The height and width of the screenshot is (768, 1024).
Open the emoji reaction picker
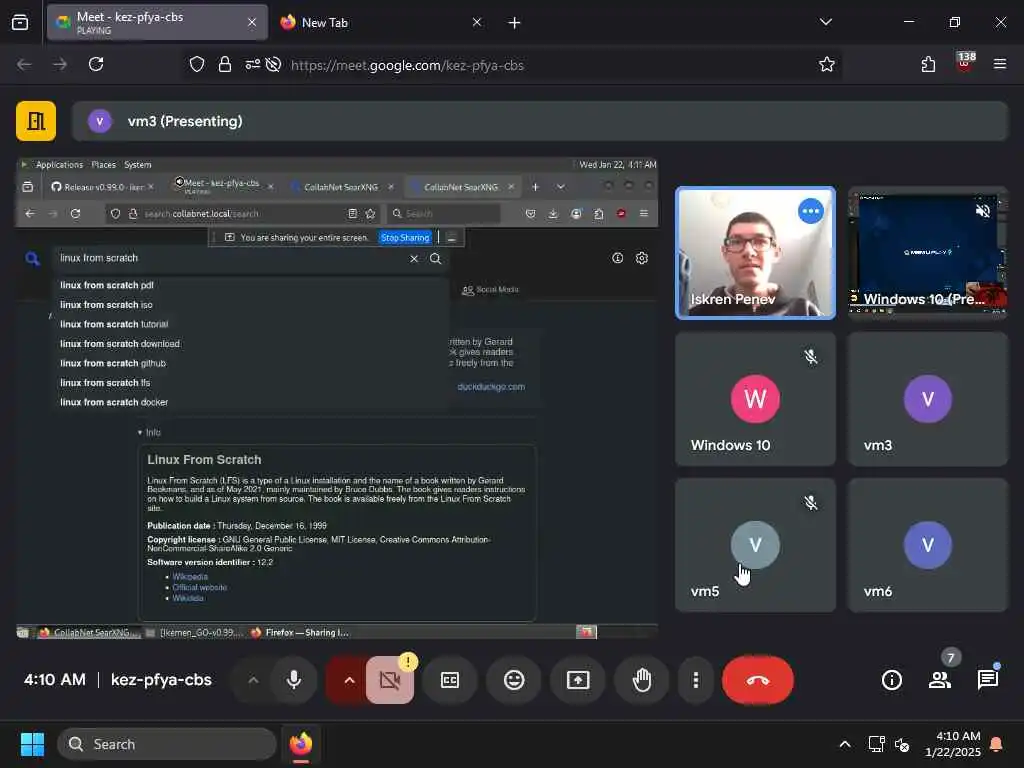point(514,680)
